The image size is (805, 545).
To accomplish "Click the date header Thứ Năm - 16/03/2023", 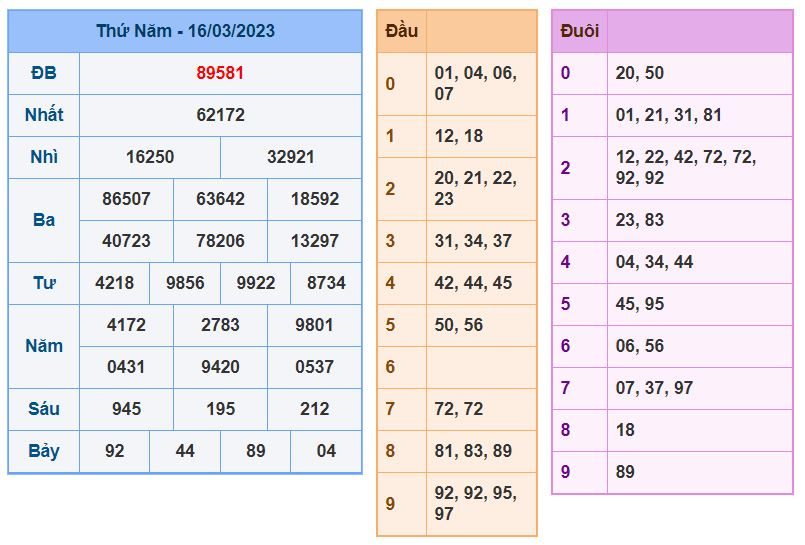I will (185, 31).
